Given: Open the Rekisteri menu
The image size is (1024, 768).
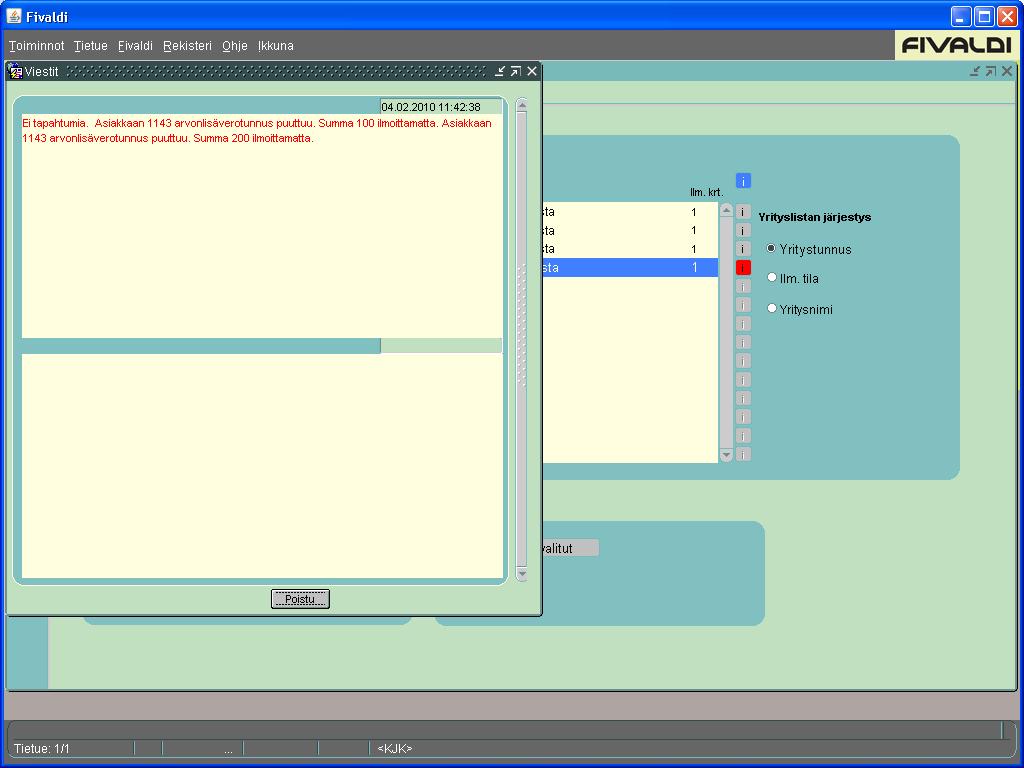Looking at the screenshot, I should pos(187,46).
